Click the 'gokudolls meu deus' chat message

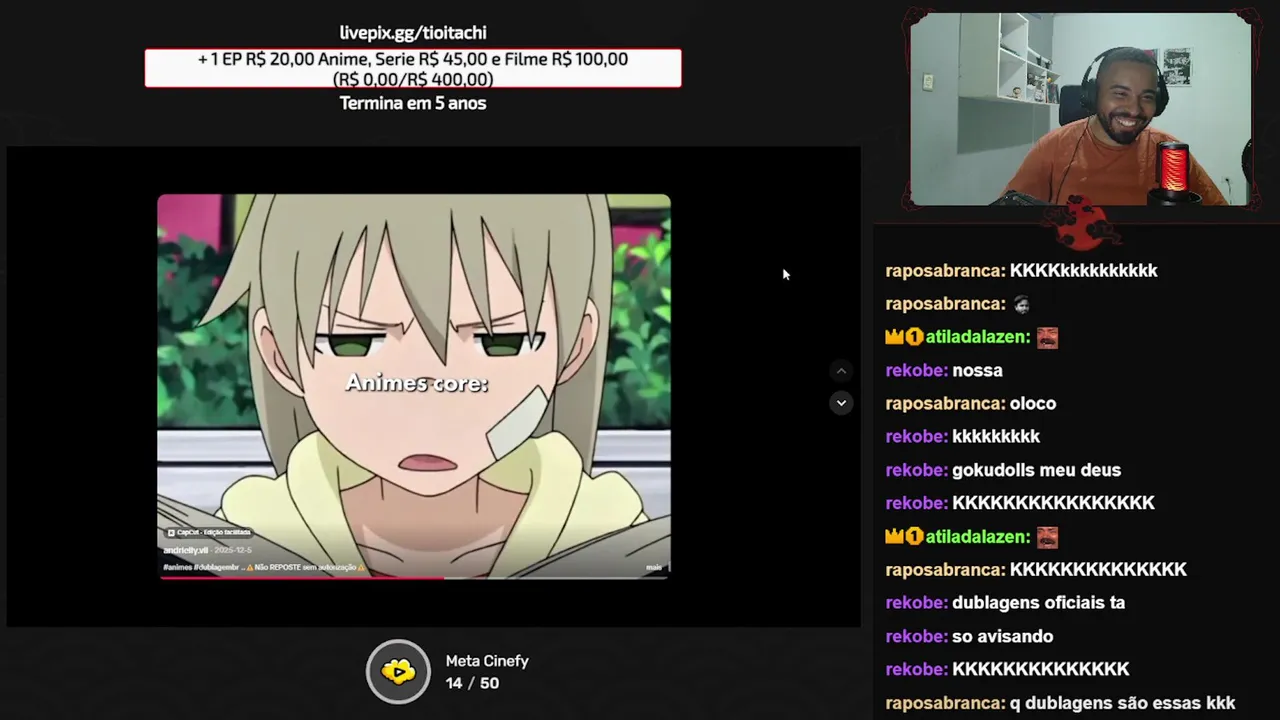pos(1003,470)
